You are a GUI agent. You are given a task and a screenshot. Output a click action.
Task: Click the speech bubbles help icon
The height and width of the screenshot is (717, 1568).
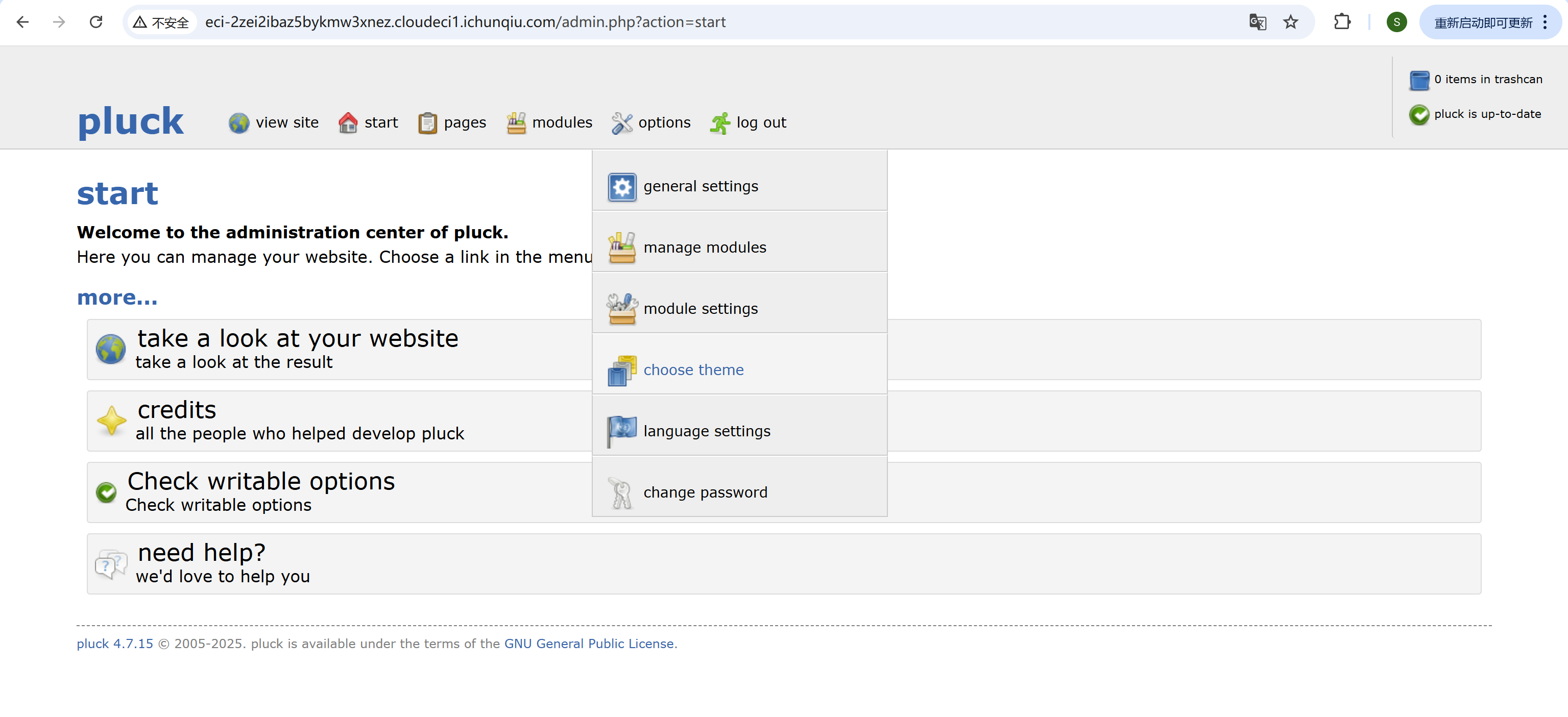[x=111, y=564]
